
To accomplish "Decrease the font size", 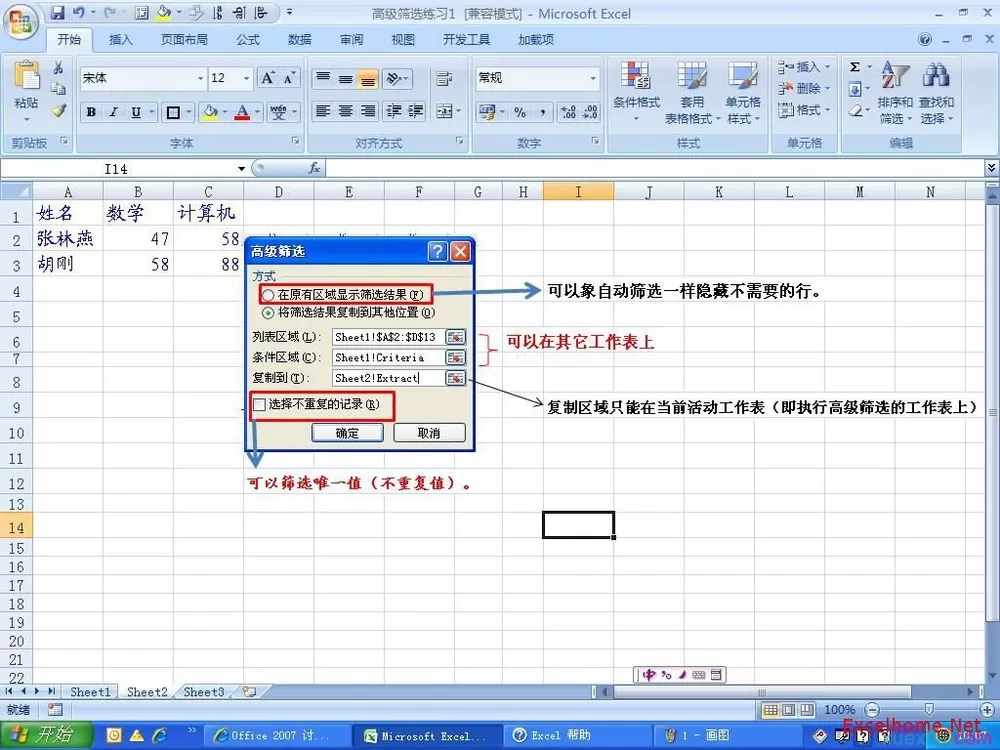I will [289, 78].
